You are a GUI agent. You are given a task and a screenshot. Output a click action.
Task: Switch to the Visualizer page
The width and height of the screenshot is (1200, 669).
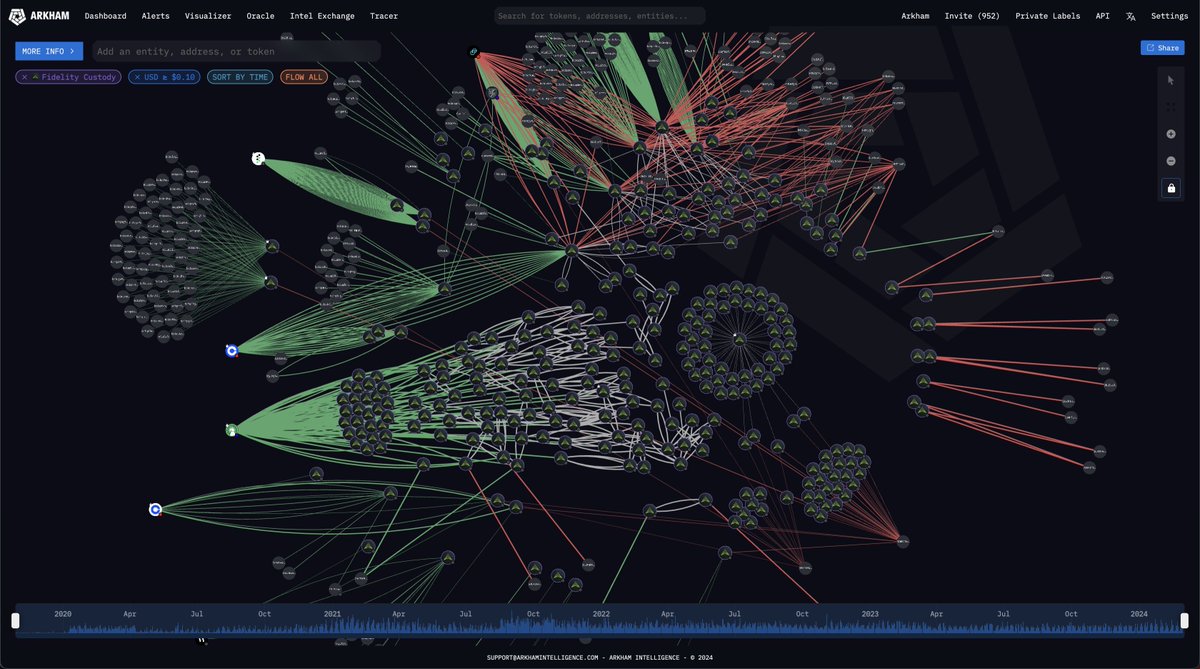(208, 16)
